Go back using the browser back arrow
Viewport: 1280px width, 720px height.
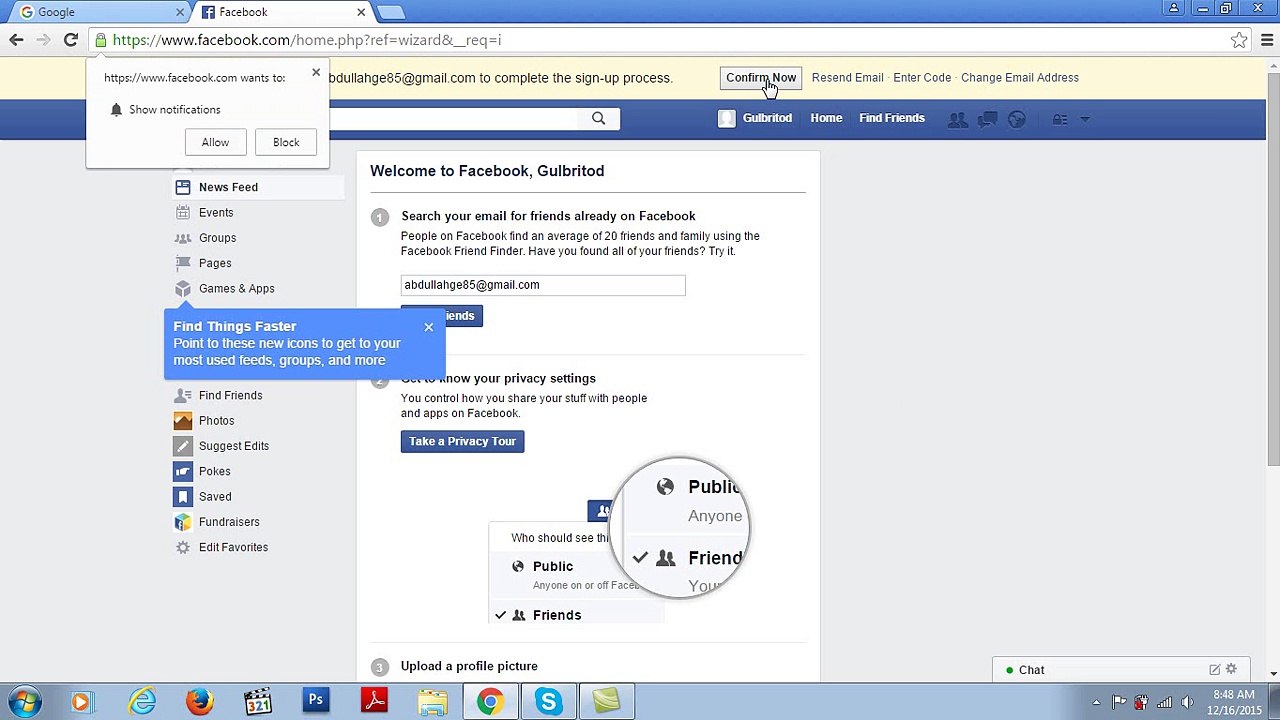16,40
